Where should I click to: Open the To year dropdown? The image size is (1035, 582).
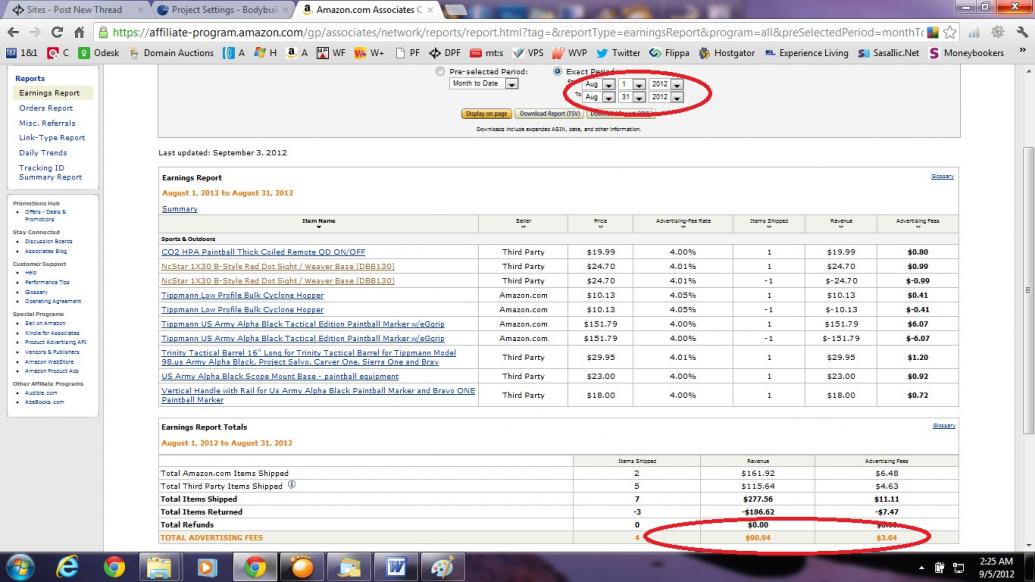tap(666, 97)
